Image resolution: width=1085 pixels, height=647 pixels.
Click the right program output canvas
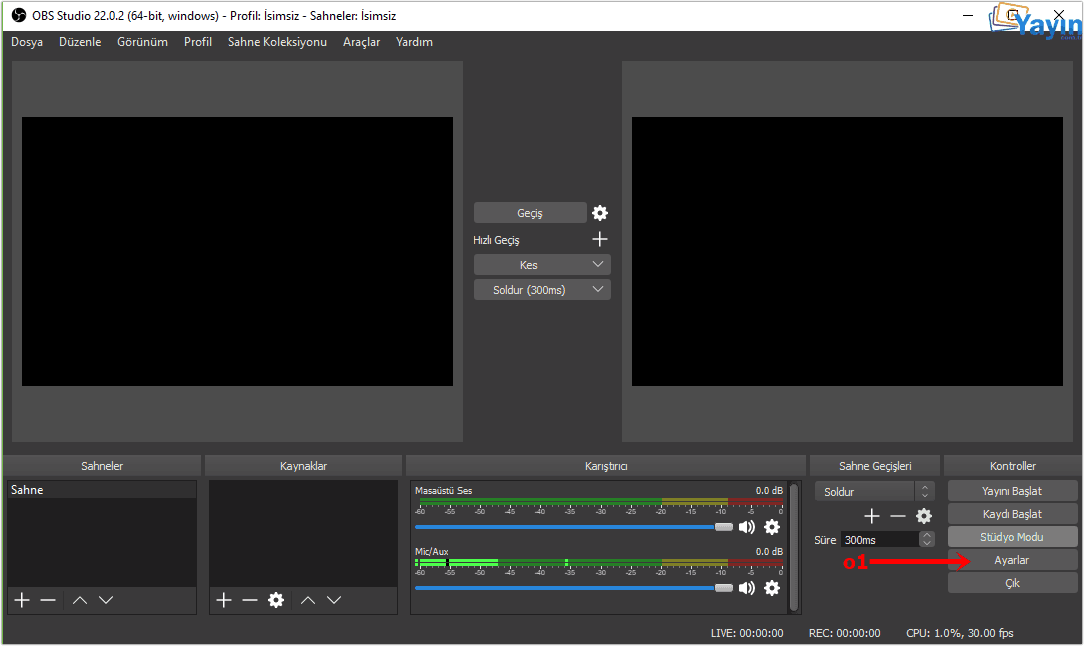click(848, 251)
